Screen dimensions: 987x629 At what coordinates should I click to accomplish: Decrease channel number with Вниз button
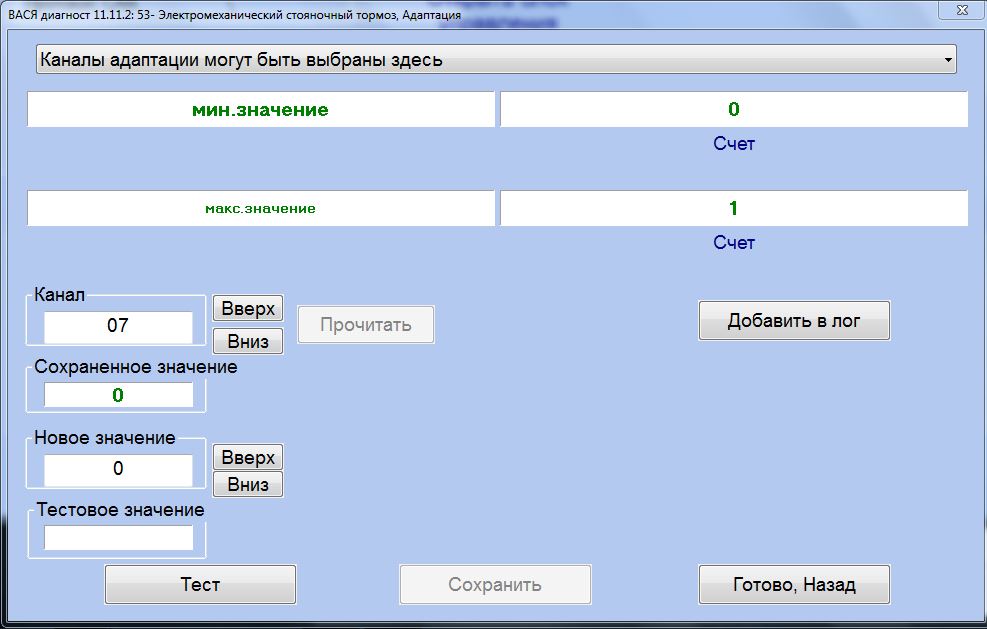coord(247,341)
